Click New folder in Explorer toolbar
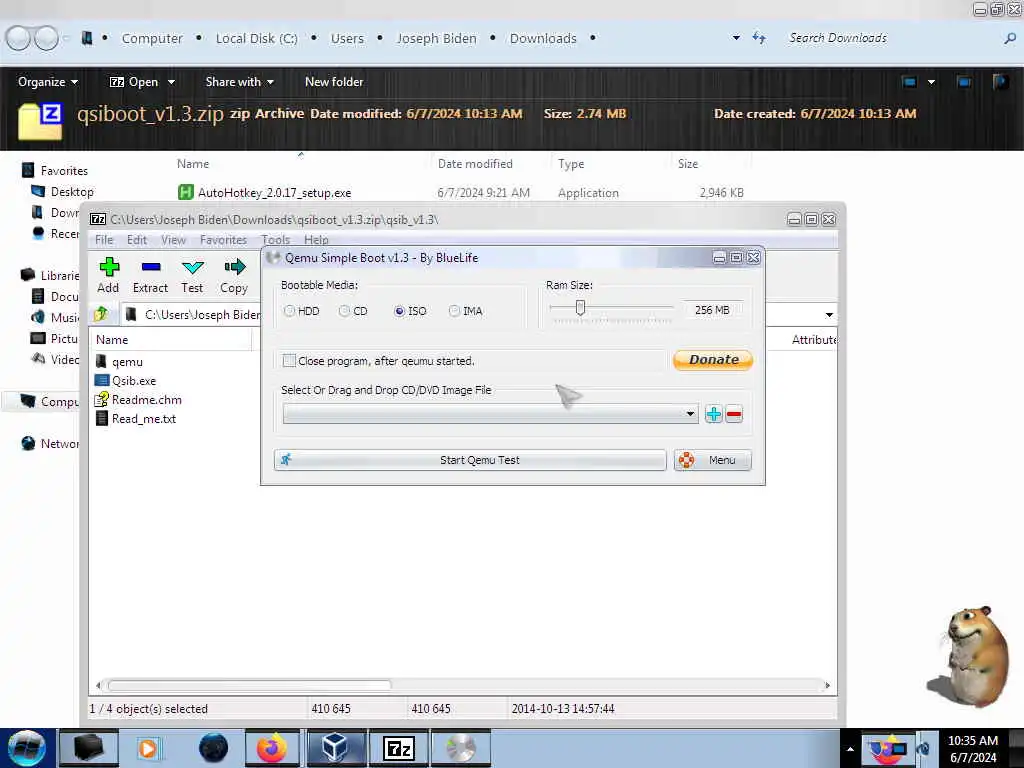The image size is (1024, 768). (x=334, y=82)
